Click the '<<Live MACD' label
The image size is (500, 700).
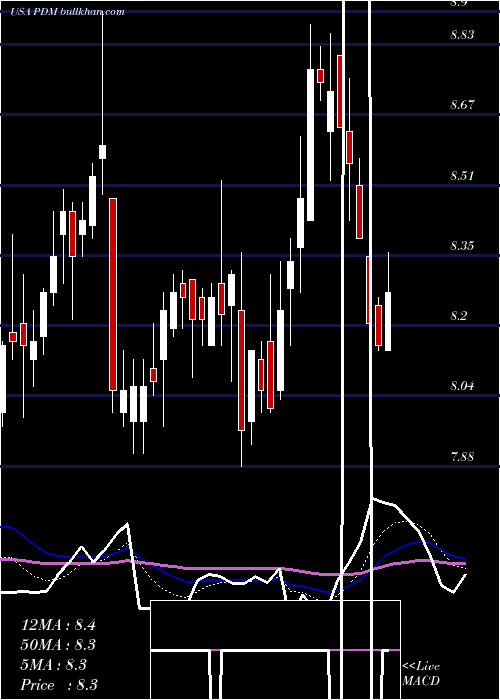click(421, 673)
